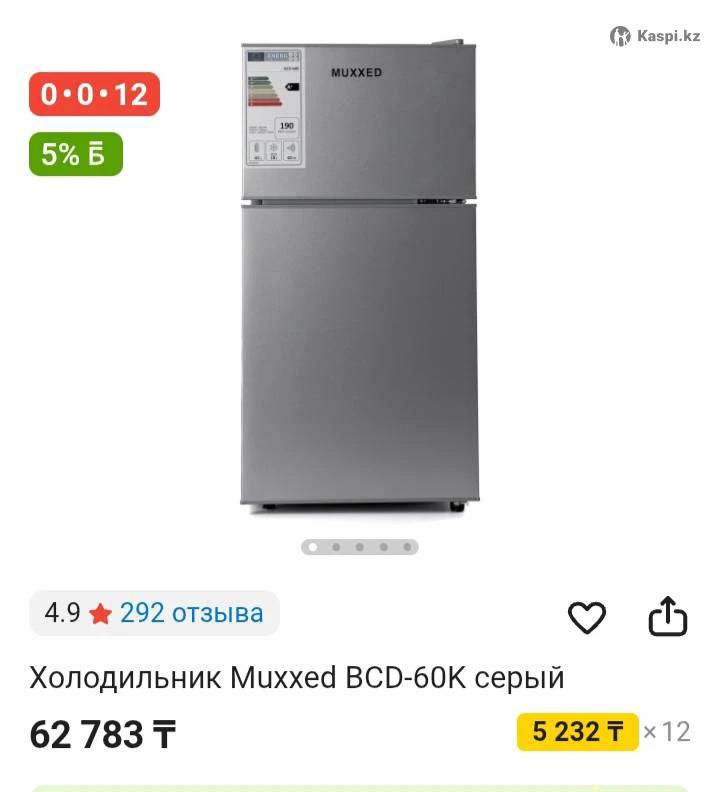Tap the ×12 installment months label
Screen dimensions: 720x792
pyautogui.click(x=666, y=732)
